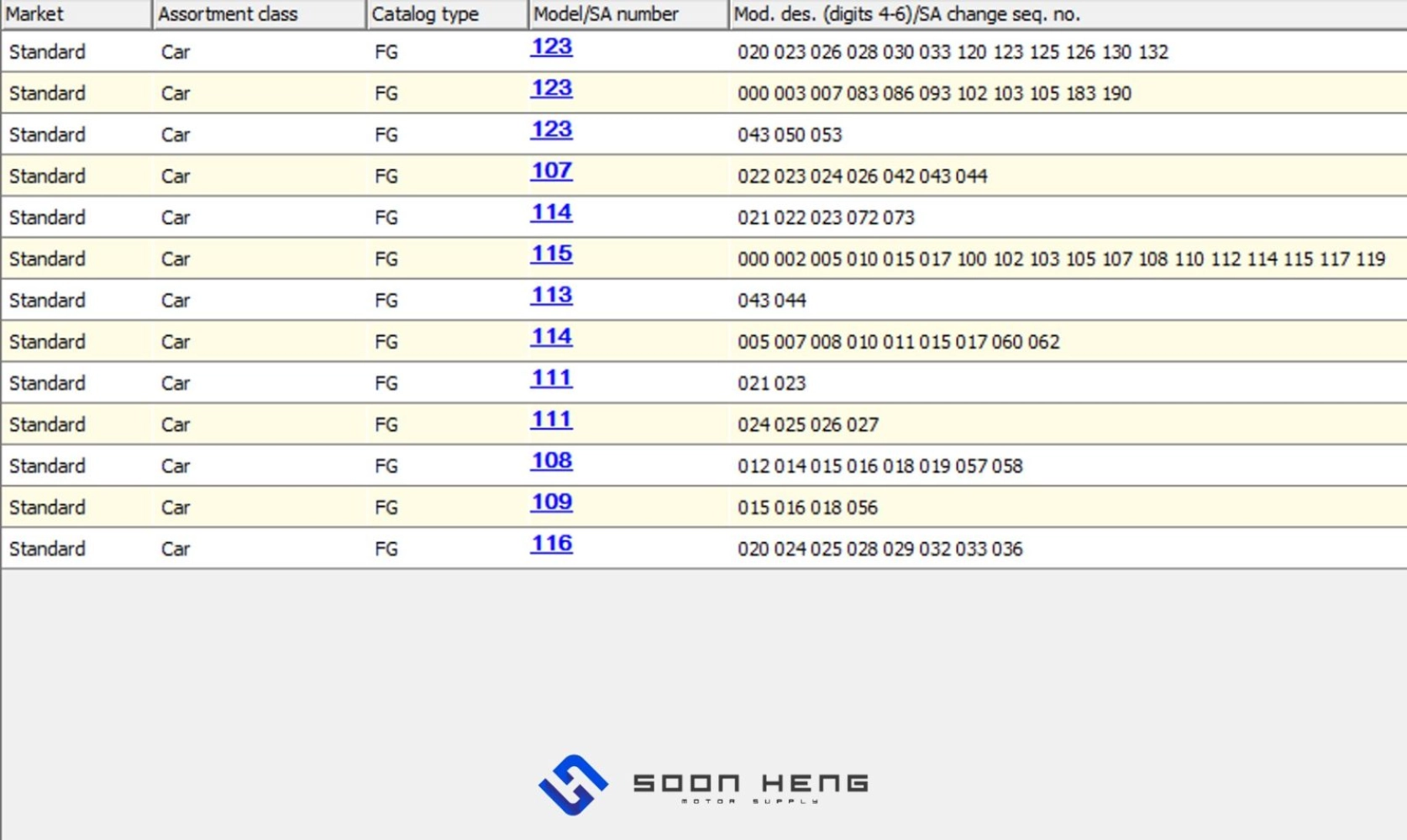Open model 107 link
Image resolution: width=1407 pixels, height=840 pixels.
(x=551, y=171)
